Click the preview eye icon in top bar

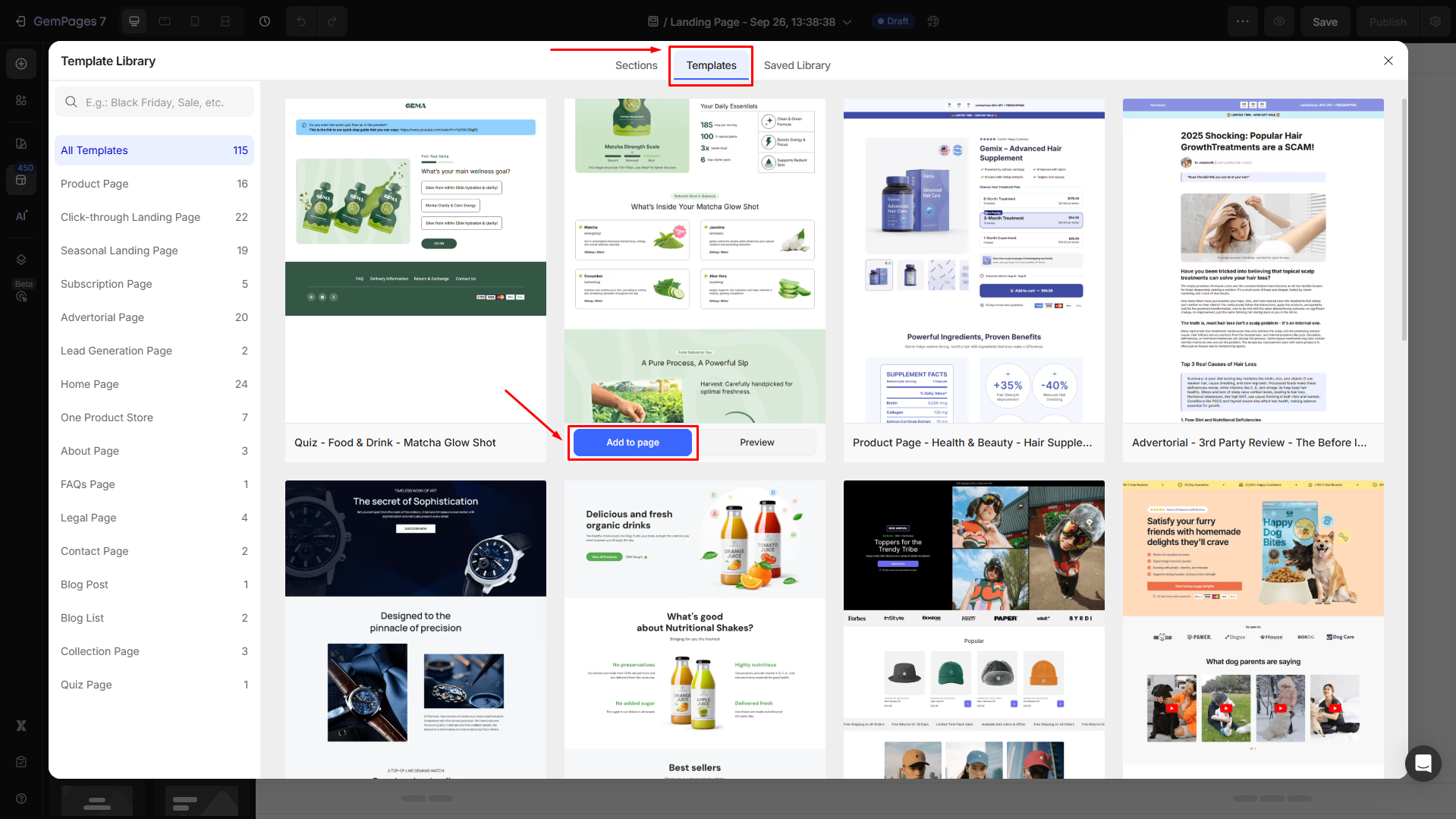[1279, 21]
